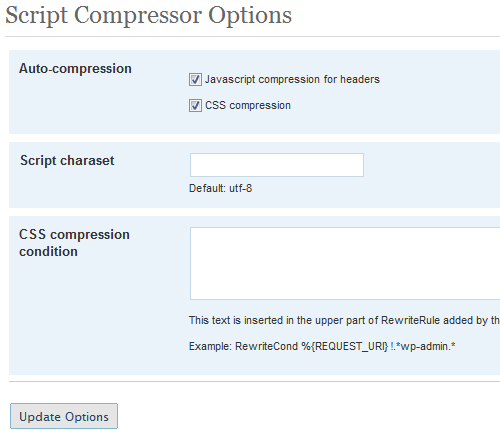The image size is (500, 436).
Task: Click the Auto-compression section heading
Action: click(75, 68)
